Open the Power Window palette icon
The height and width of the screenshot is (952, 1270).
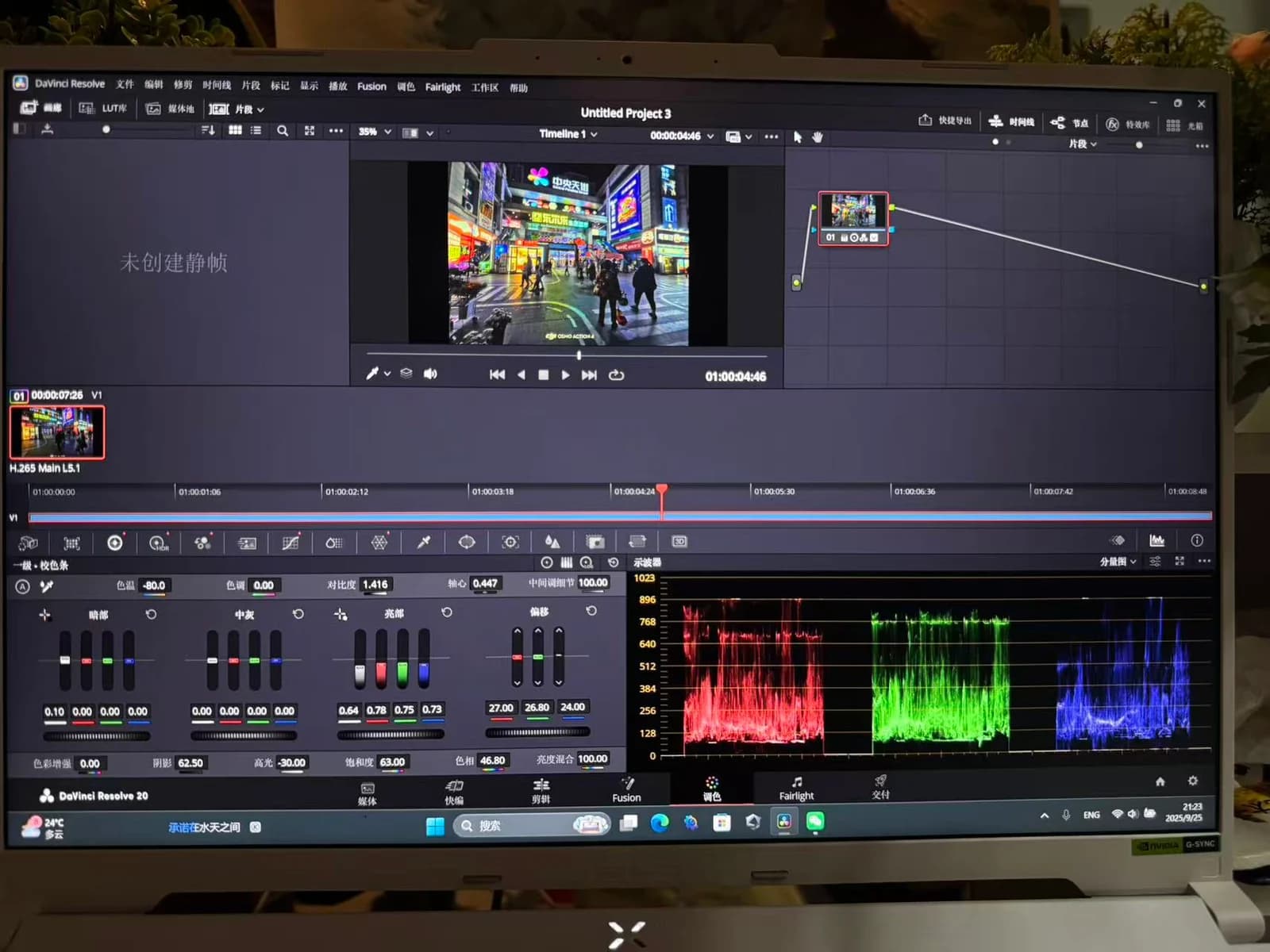[x=467, y=542]
